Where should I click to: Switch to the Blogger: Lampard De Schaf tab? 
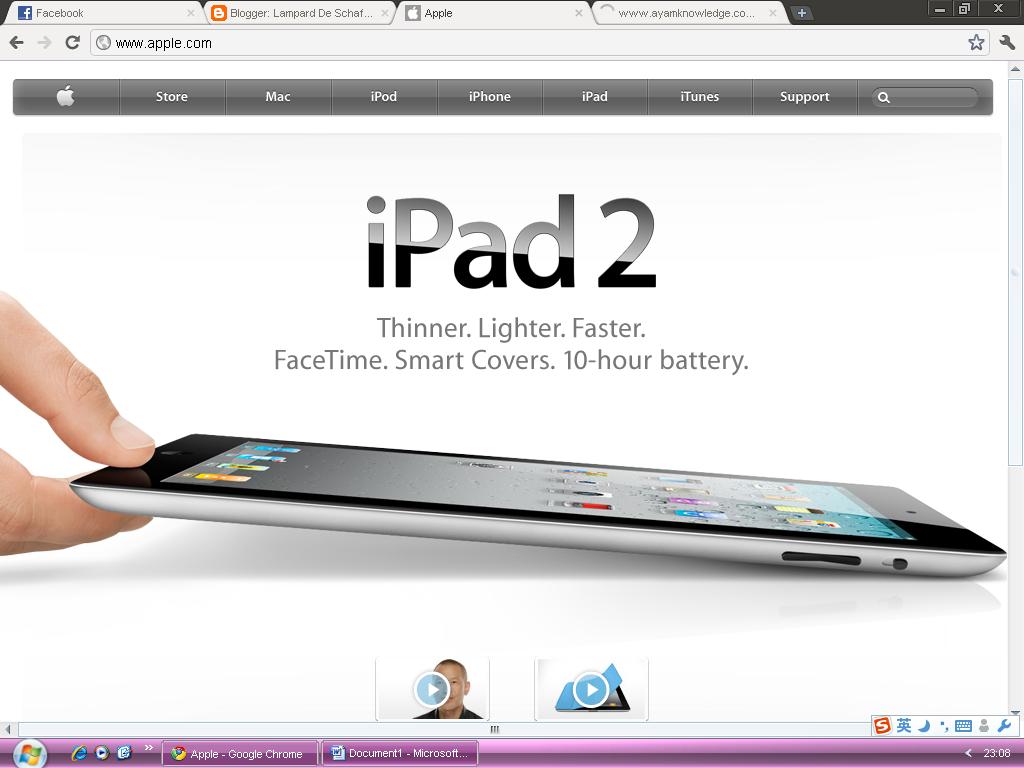pyautogui.click(x=300, y=13)
